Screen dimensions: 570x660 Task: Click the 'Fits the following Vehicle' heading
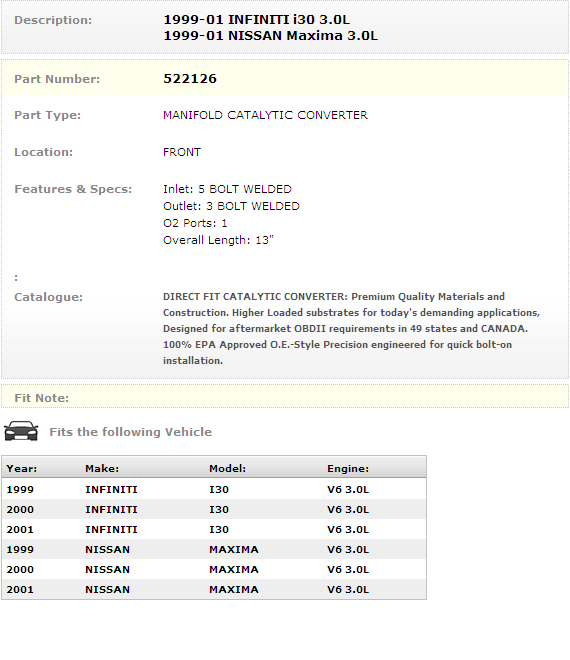click(131, 432)
